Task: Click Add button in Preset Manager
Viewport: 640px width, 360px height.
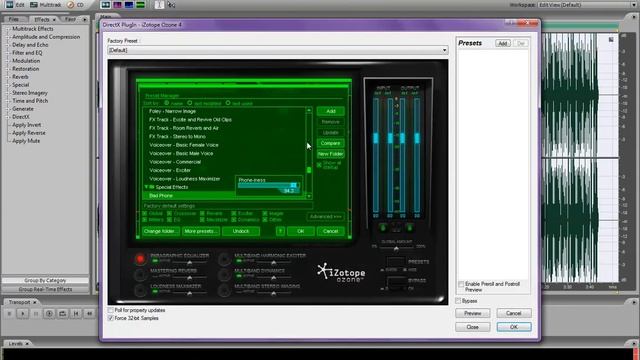Action: [331, 111]
